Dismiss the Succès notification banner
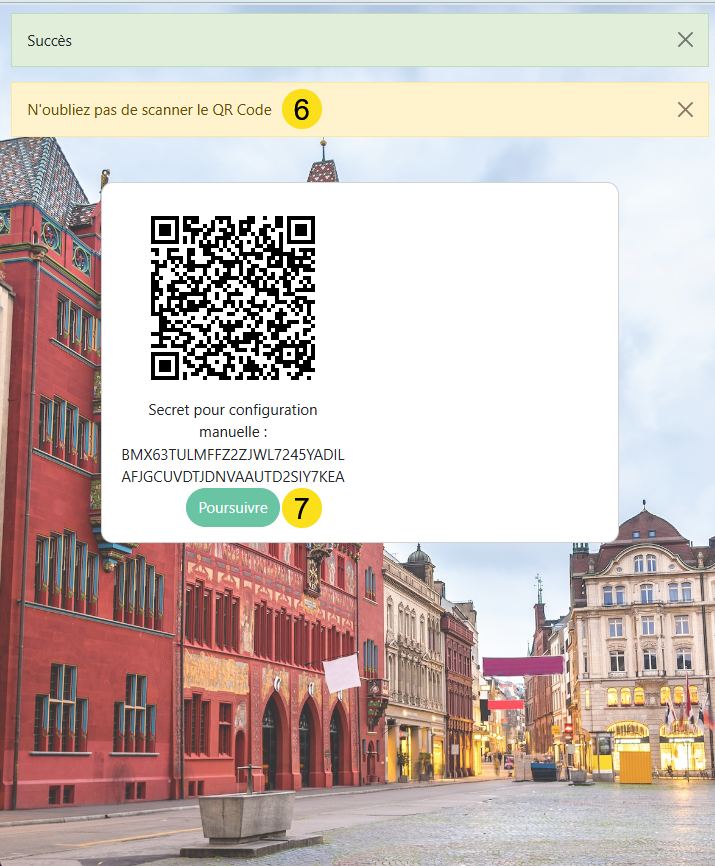 point(685,40)
